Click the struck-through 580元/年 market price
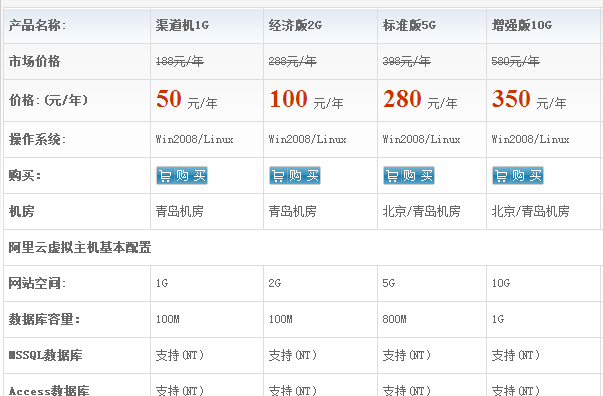The image size is (603, 396). pyautogui.click(x=515, y=61)
